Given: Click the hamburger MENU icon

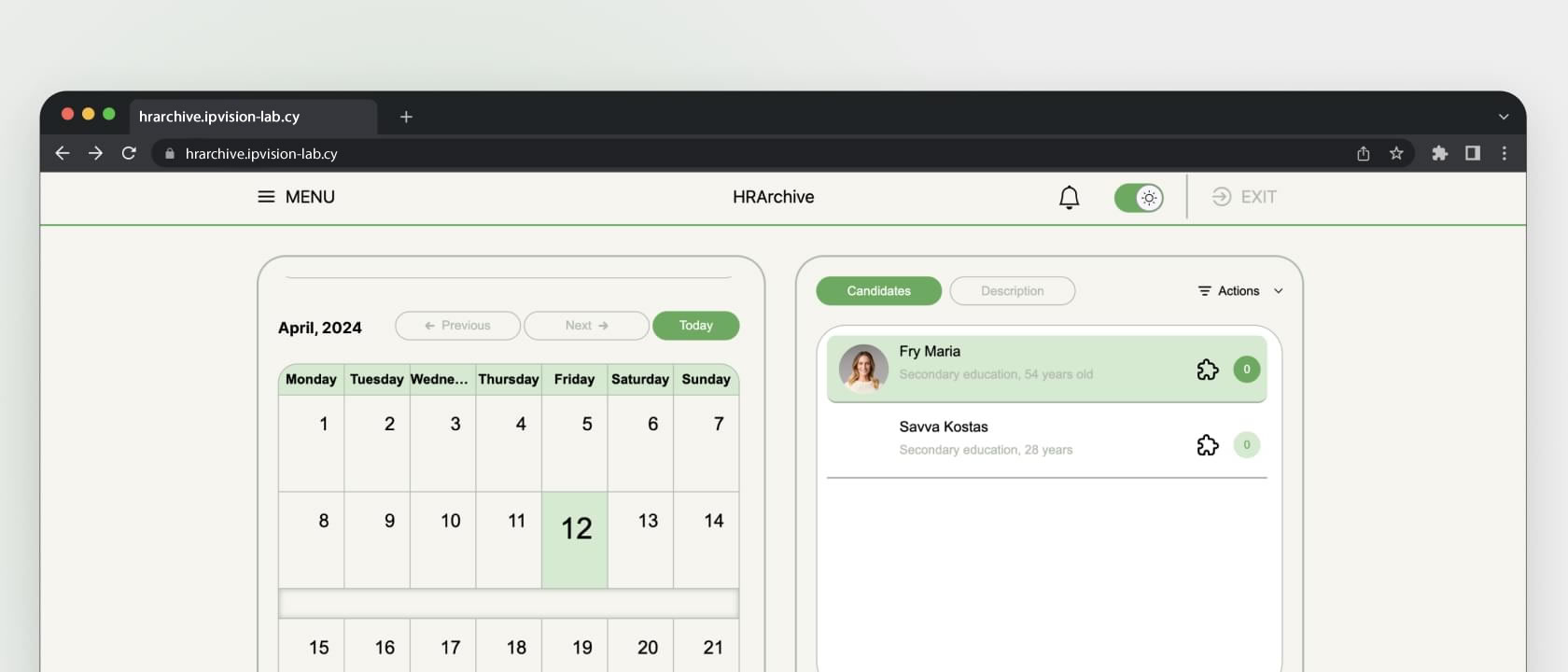Looking at the screenshot, I should pyautogui.click(x=266, y=197).
